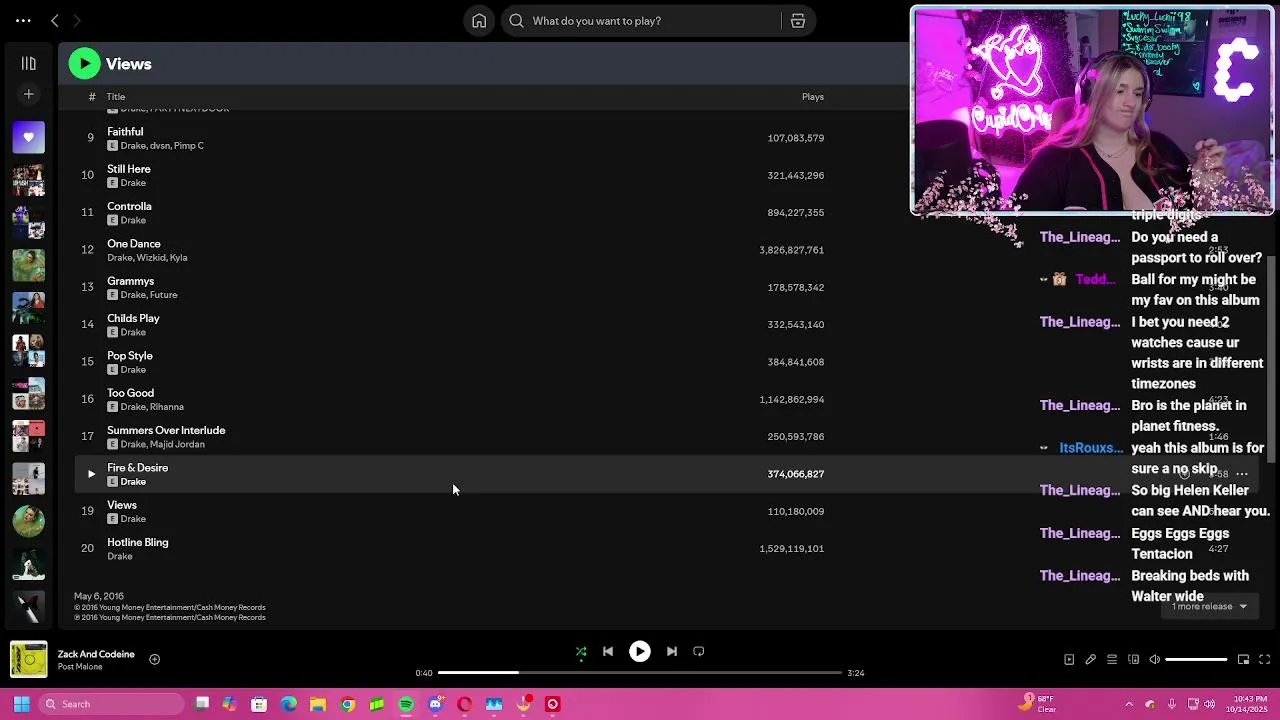Open the Windows taskbar Search box
Image resolution: width=1280 pixels, height=720 pixels.
click(111, 704)
